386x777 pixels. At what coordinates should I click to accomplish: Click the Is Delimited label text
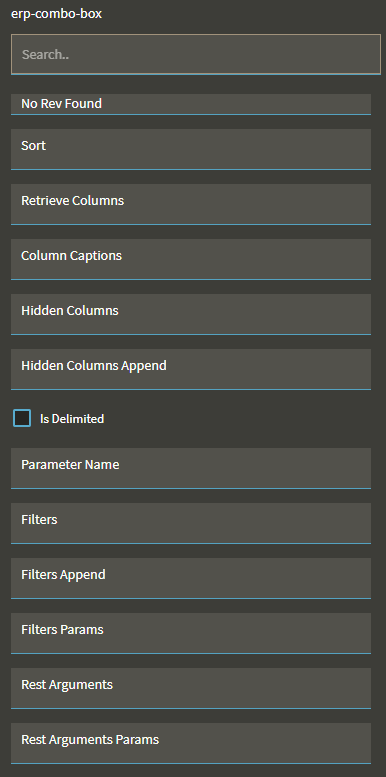(x=72, y=419)
